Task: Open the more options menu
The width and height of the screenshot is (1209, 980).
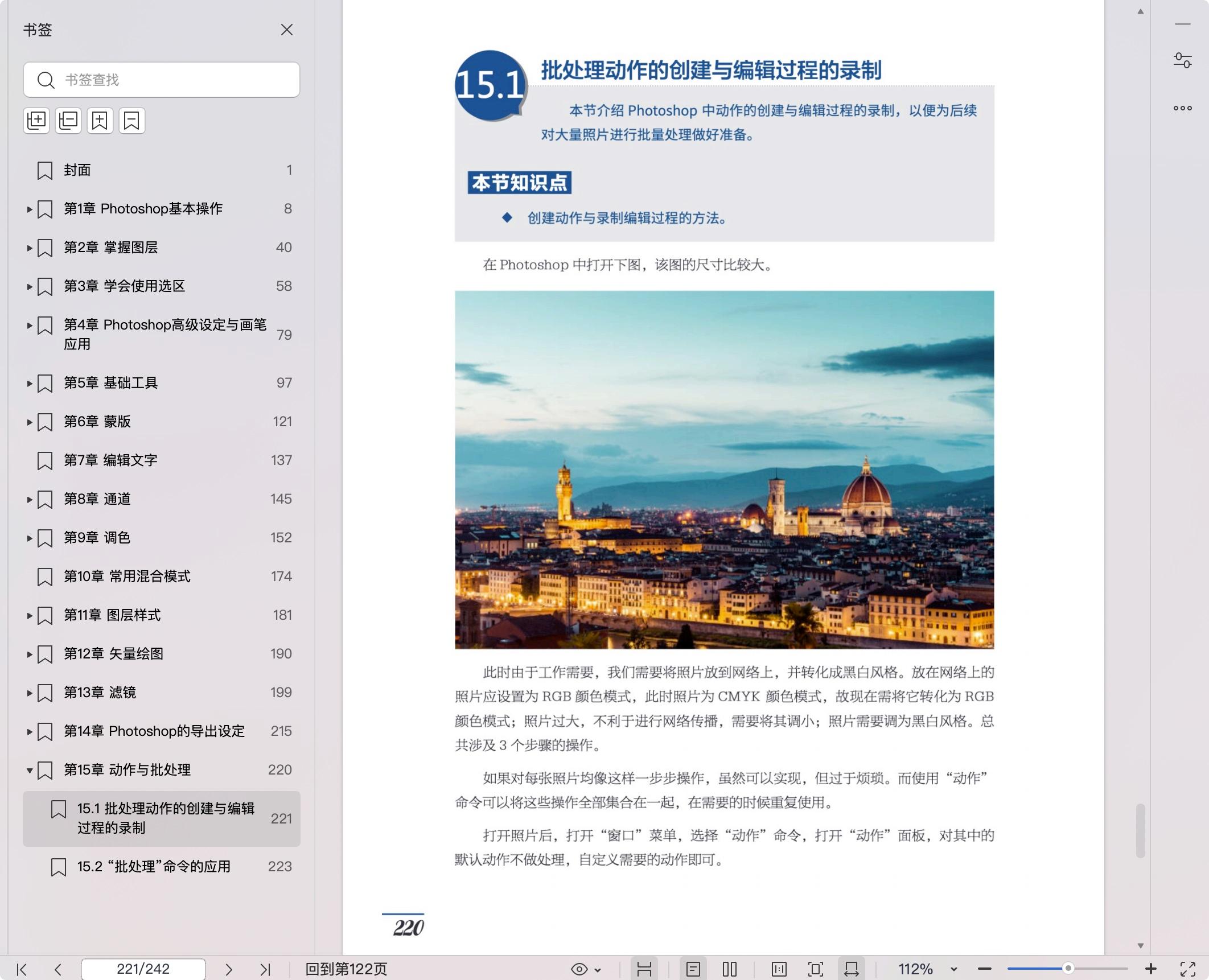Action: pyautogui.click(x=1183, y=108)
